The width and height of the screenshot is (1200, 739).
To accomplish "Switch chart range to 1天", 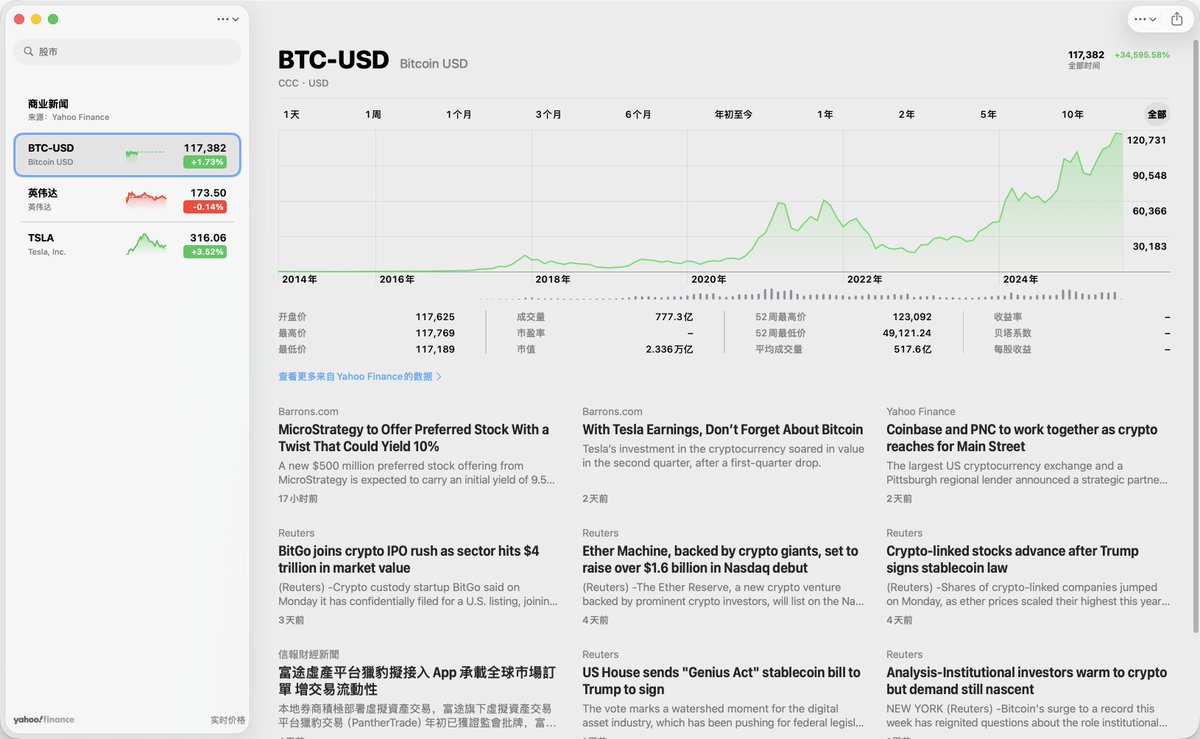I will (291, 115).
